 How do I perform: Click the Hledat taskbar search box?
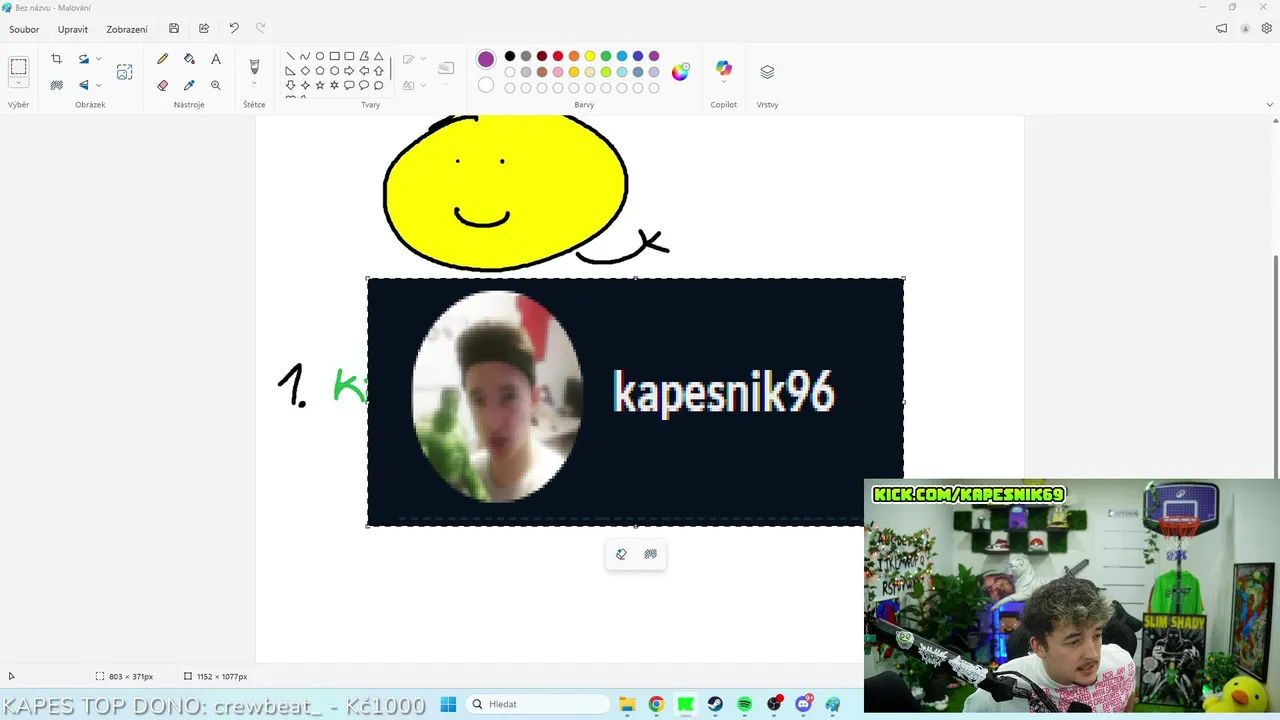tap(538, 704)
